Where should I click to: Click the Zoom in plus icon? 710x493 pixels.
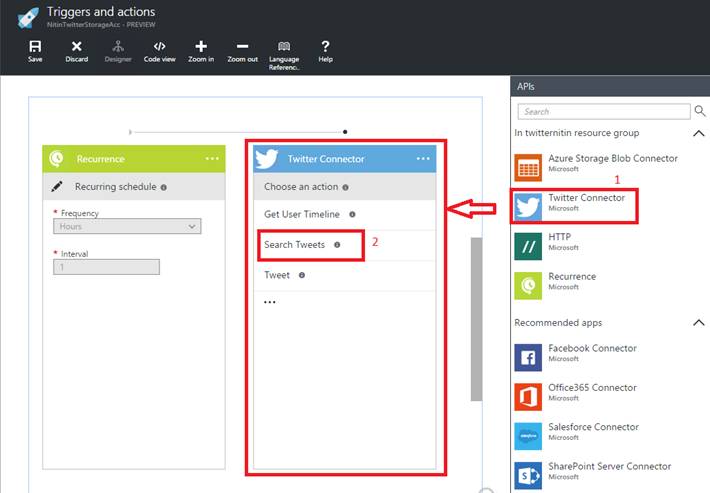click(x=201, y=46)
